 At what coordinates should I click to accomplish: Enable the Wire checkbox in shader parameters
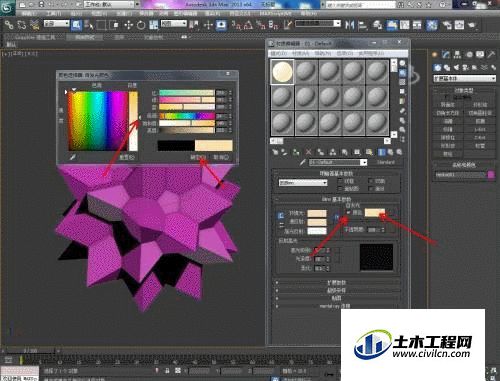click(340, 181)
